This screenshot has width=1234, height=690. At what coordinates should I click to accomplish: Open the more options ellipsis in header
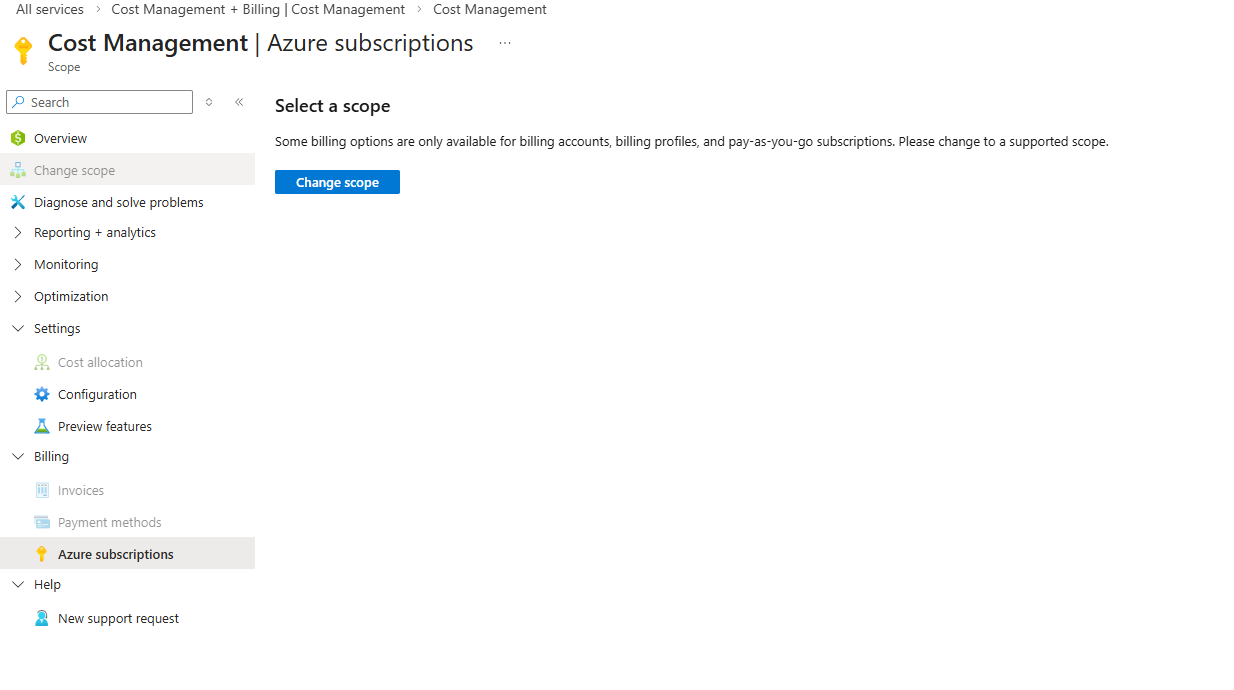point(505,43)
